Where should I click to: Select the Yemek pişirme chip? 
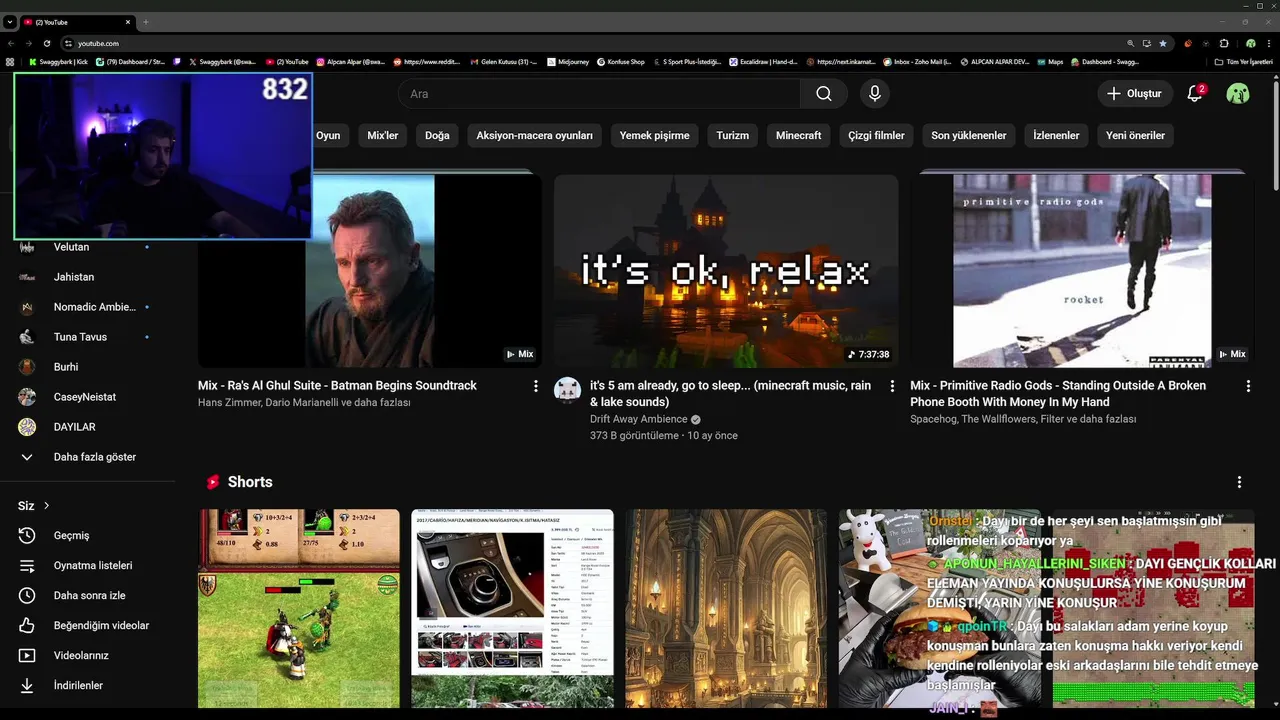tap(654, 135)
